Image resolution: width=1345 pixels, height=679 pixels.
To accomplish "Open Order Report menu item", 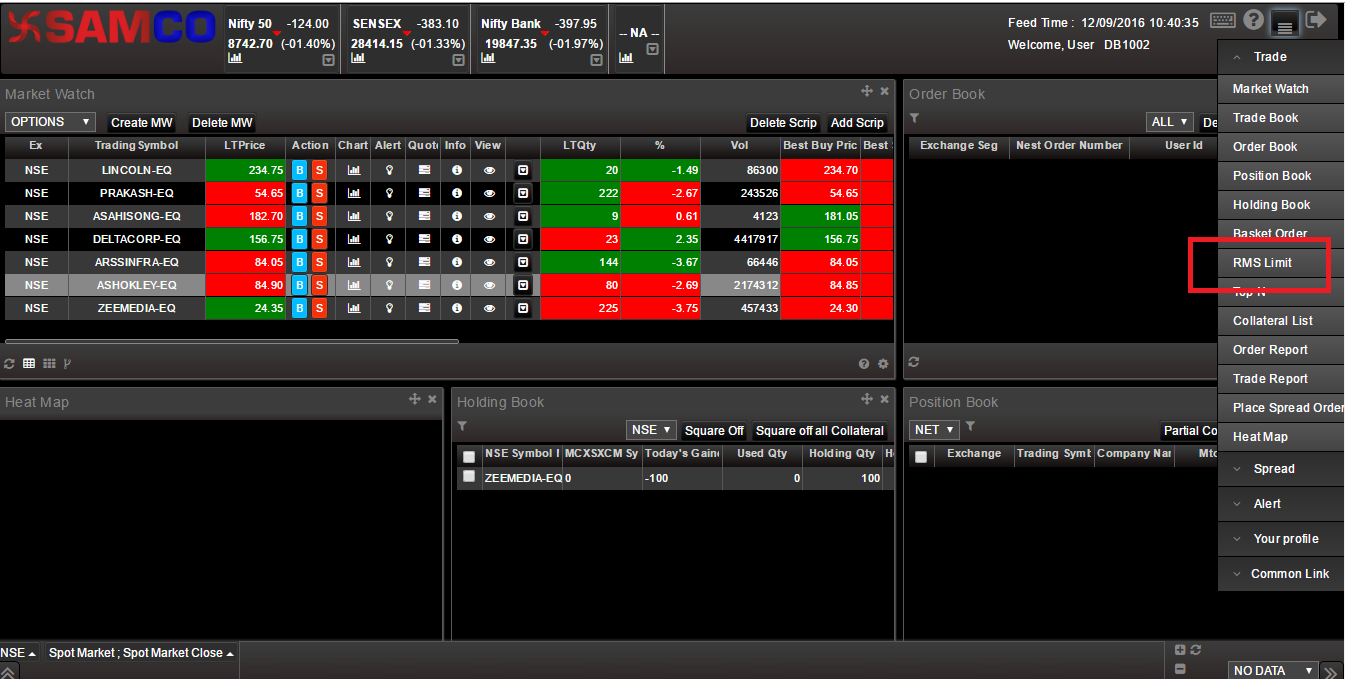I will pyautogui.click(x=1281, y=350).
